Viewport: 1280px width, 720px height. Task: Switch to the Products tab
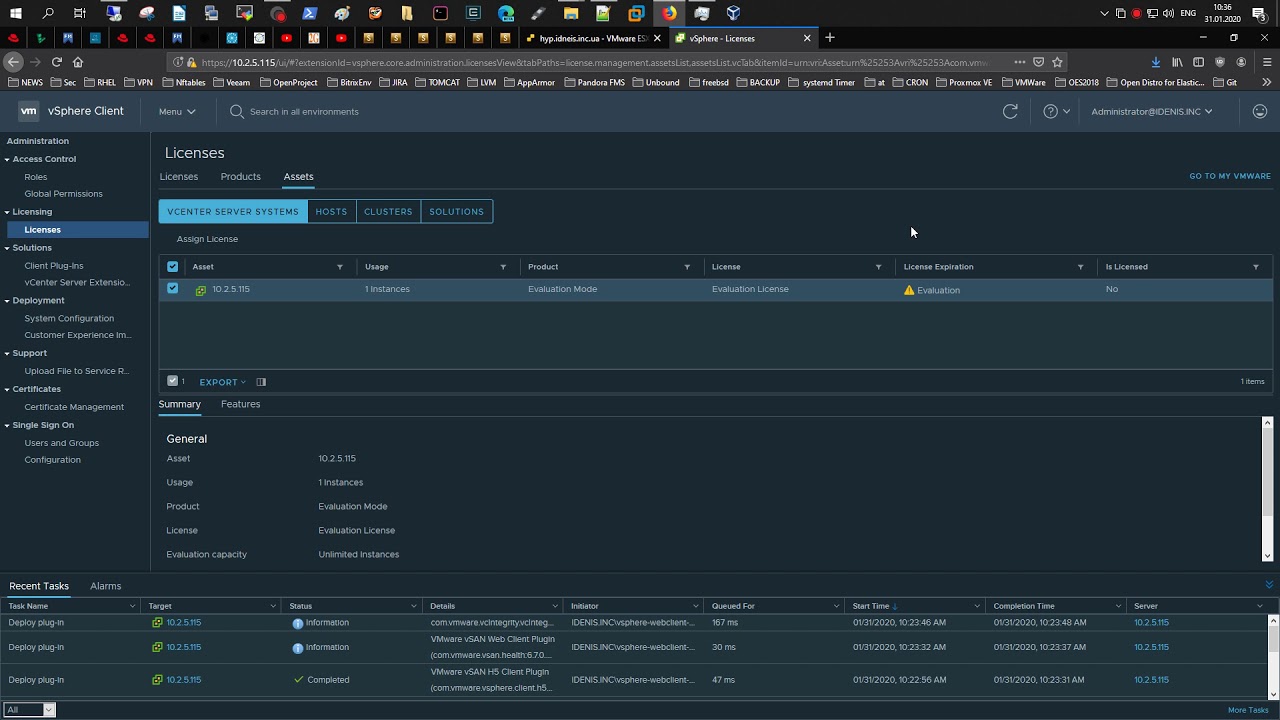(x=241, y=177)
